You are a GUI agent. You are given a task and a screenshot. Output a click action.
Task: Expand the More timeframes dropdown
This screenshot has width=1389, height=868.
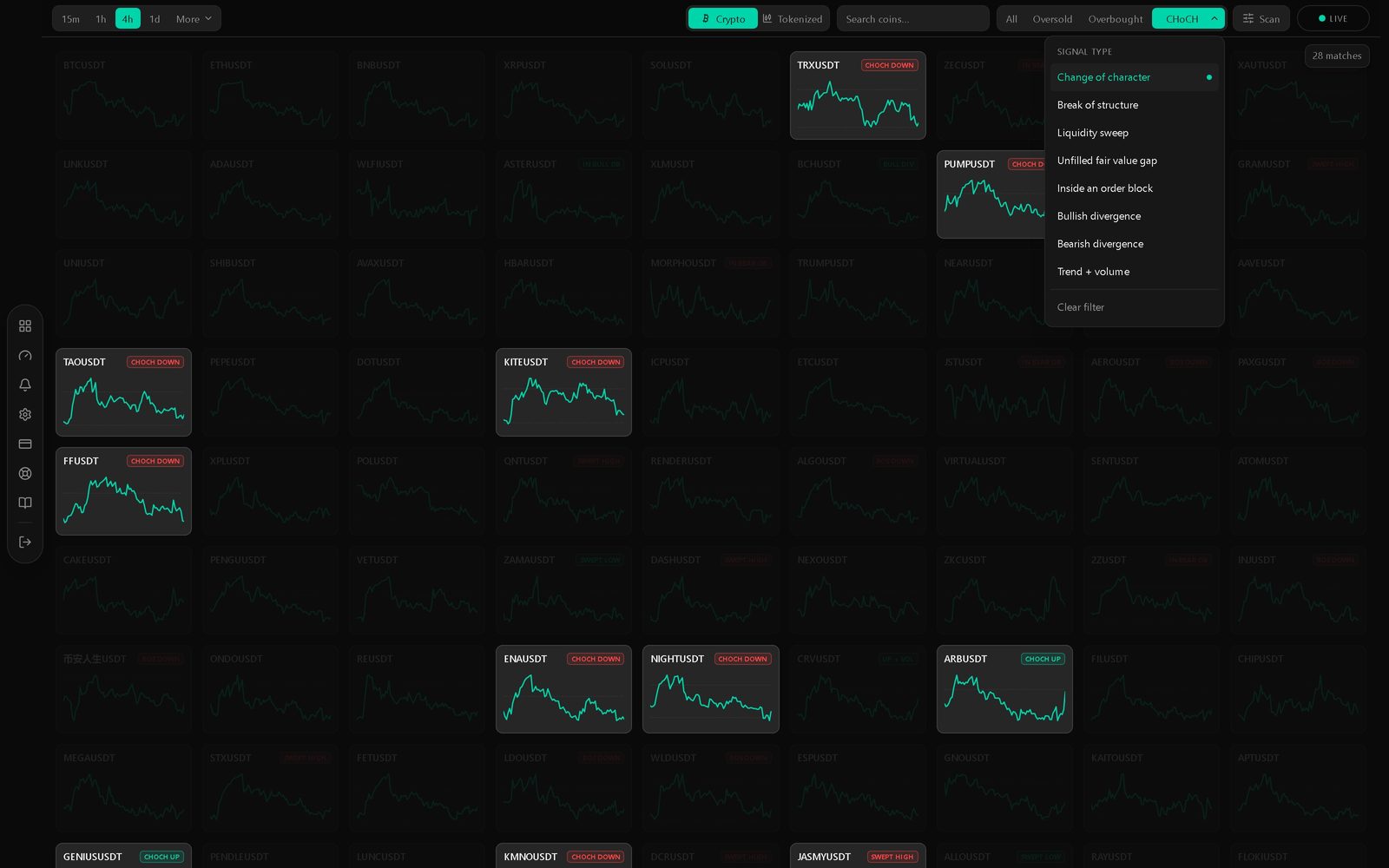tap(194, 18)
